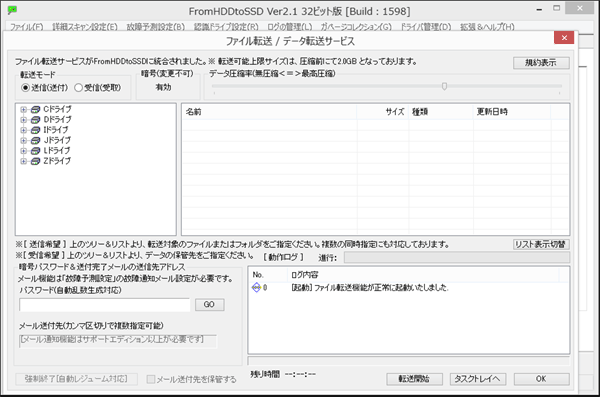Sort file list by サイズ column
Screen dimensions: 600x397
point(383,112)
